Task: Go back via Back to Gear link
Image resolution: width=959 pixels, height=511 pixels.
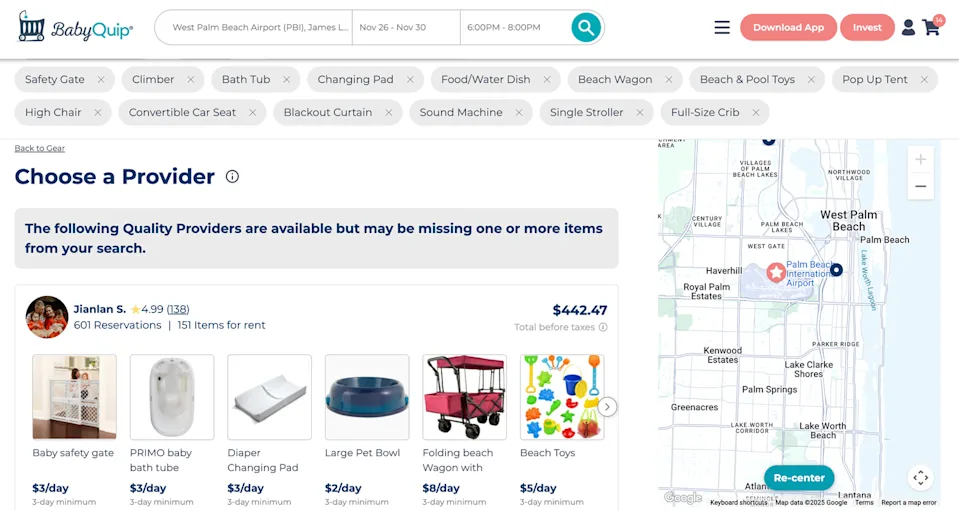Action: click(40, 148)
